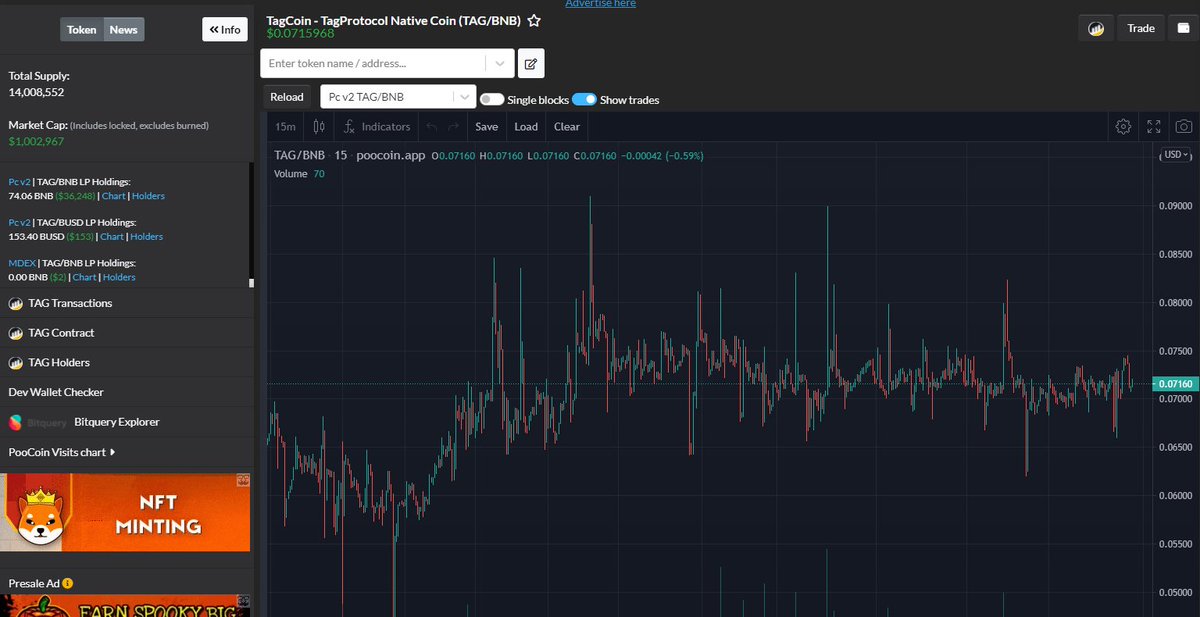1200x617 pixels.
Task: Click the Presale Ad info icon
Action: coord(68,583)
